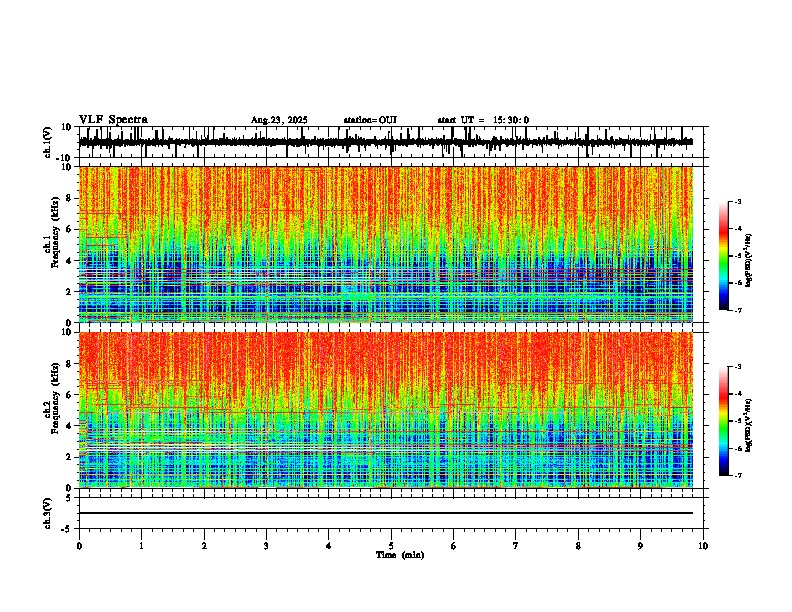Select the date text "Aug.23, 2025"
Screen dimensions: 792x612
coord(279,120)
